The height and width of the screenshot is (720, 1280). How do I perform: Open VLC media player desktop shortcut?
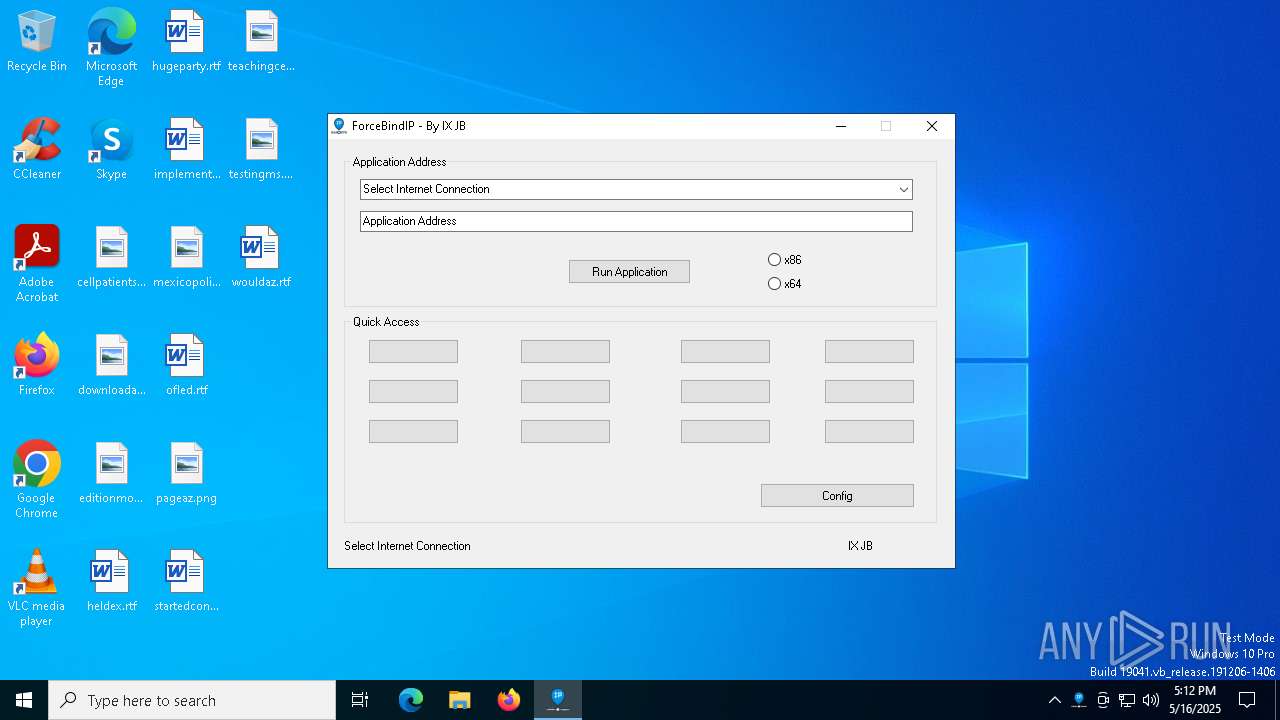point(37,588)
